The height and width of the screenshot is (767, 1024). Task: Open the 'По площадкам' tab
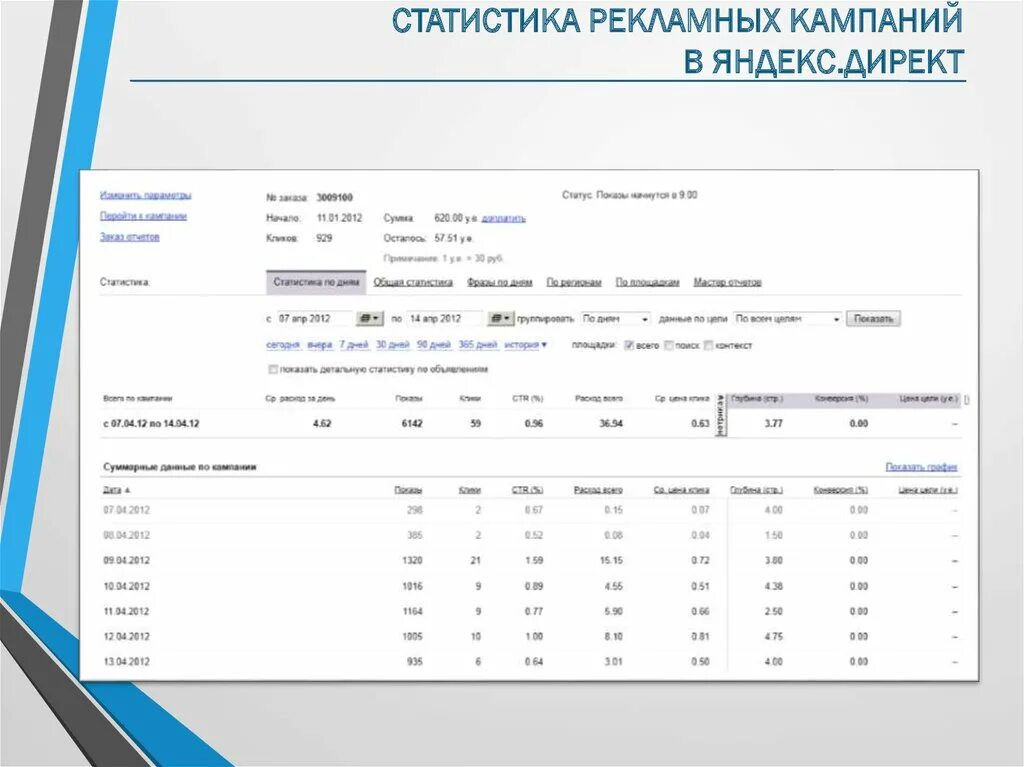tap(647, 282)
